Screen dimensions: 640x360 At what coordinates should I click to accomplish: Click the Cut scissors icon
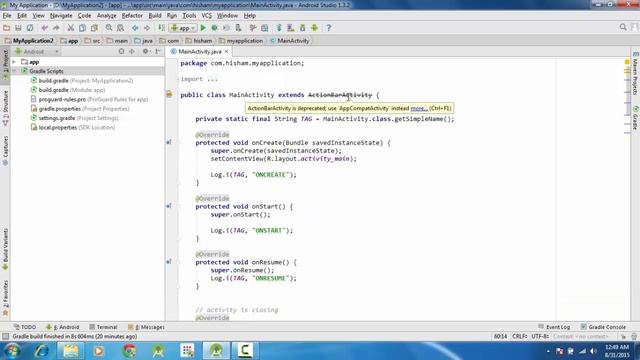coord(71,28)
